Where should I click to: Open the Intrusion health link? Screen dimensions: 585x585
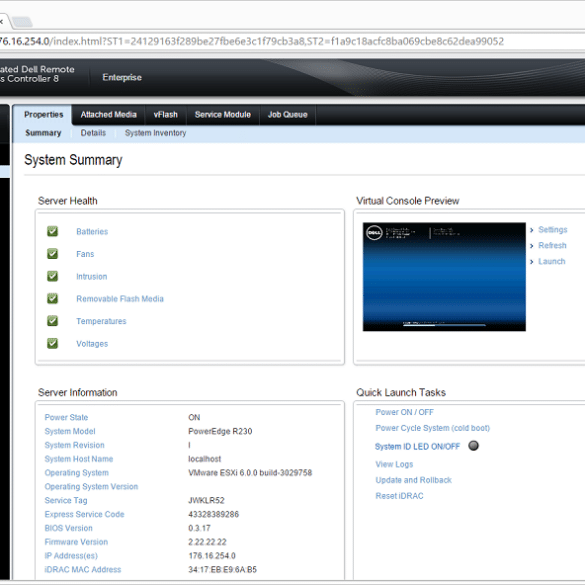tap(92, 276)
